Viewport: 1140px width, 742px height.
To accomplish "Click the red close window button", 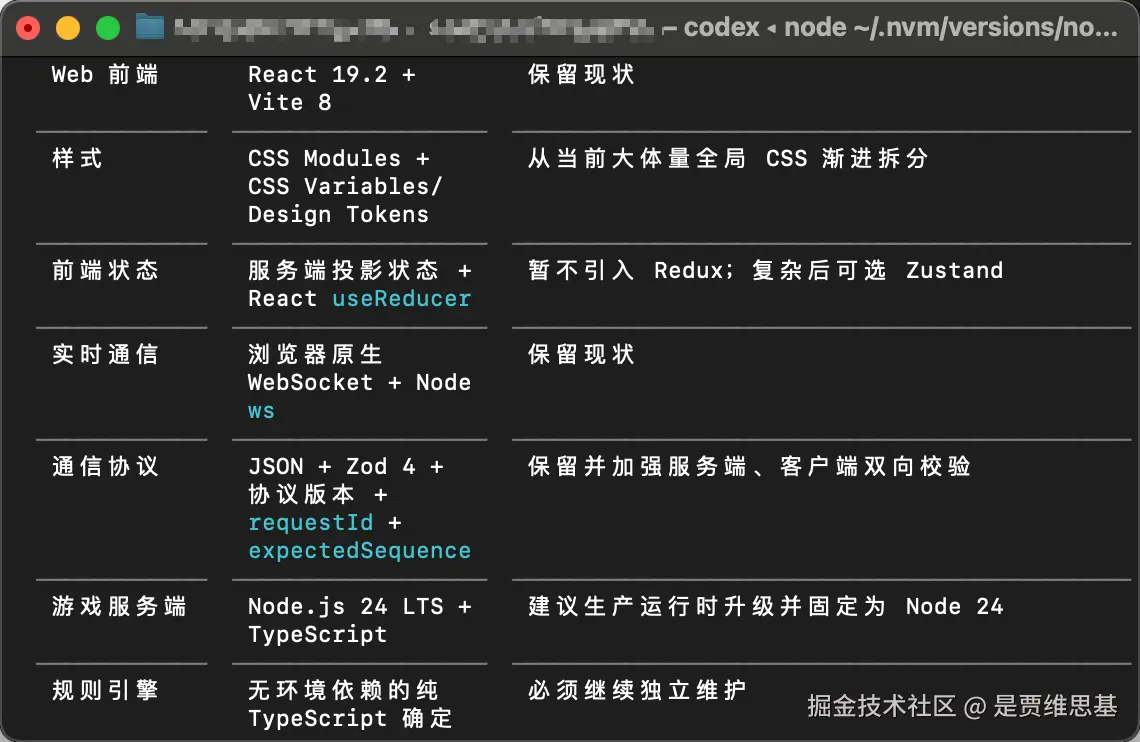I will pyautogui.click(x=28, y=28).
